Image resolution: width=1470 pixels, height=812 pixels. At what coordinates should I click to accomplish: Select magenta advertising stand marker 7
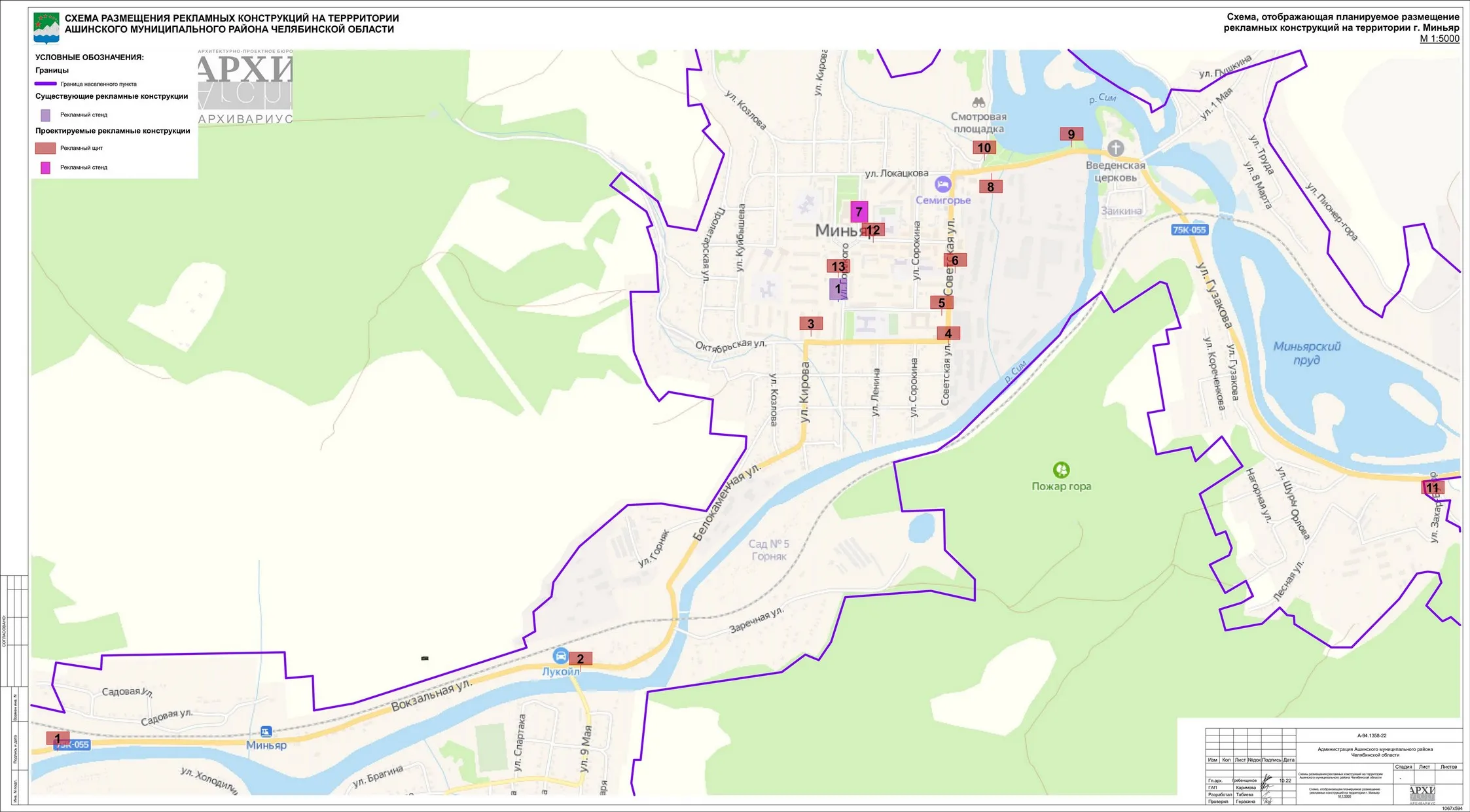click(x=859, y=212)
